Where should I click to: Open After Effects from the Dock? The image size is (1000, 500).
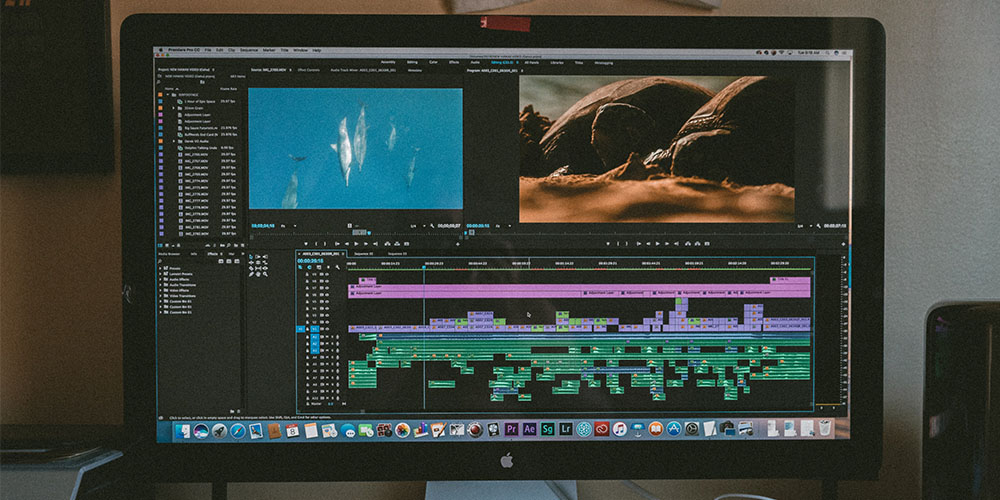(530, 429)
